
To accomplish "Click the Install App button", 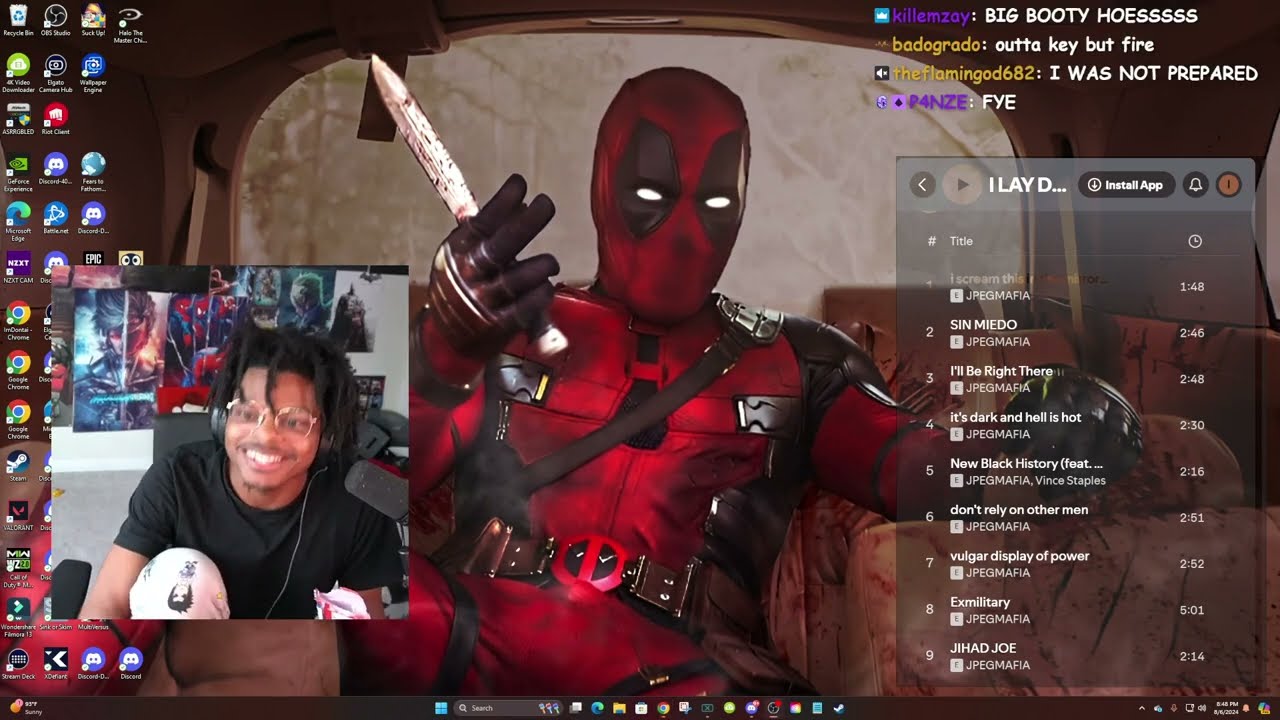I will (x=1126, y=185).
